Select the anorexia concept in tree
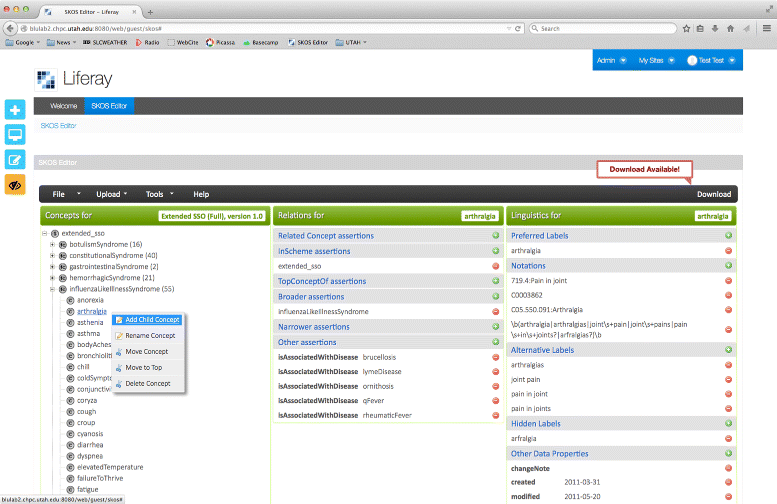 click(x=90, y=300)
